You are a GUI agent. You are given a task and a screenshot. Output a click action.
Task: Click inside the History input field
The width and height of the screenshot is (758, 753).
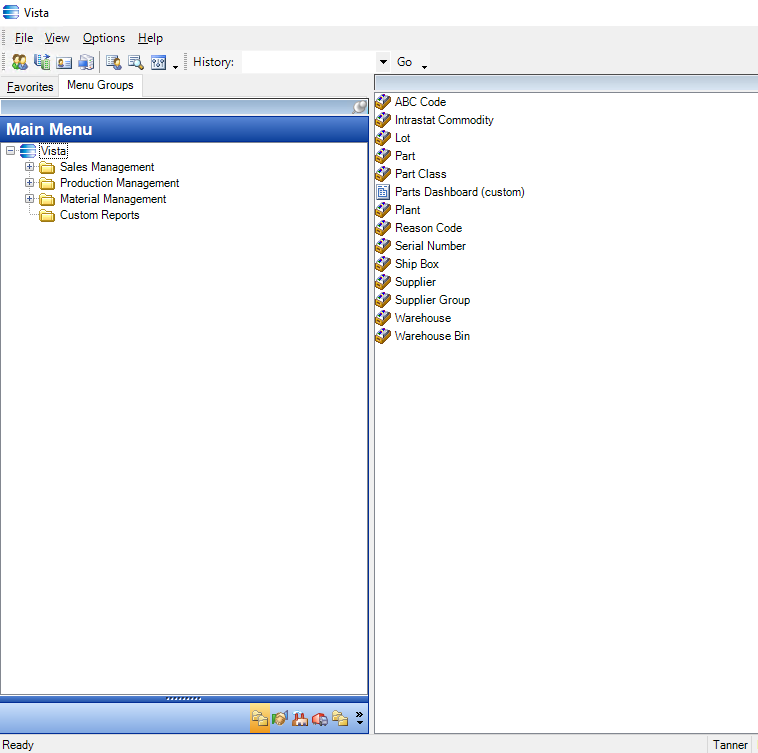point(309,62)
